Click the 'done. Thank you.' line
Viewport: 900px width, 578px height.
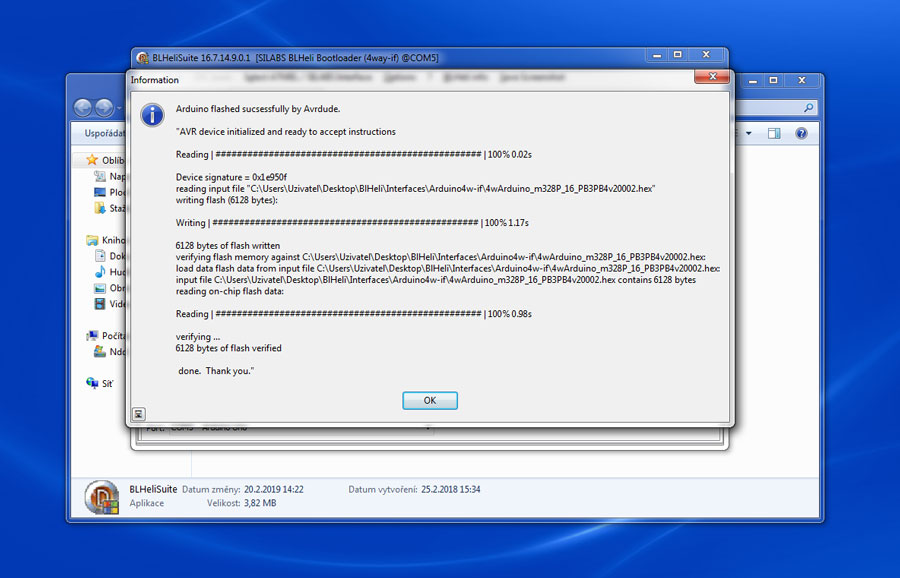click(x=216, y=371)
